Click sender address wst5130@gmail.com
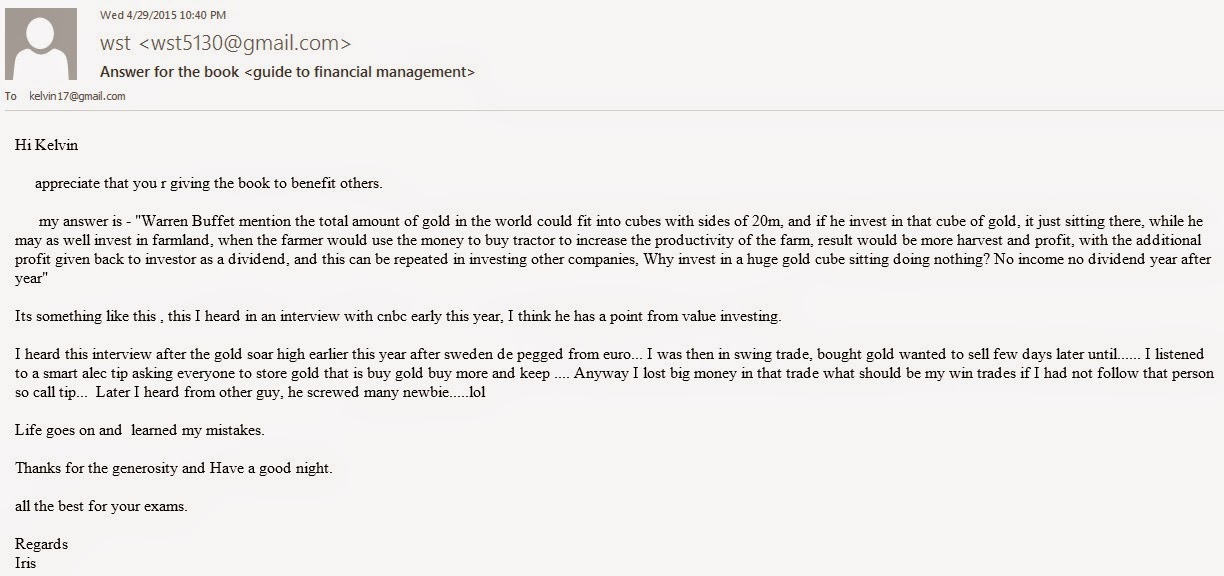This screenshot has width=1224, height=576. coord(245,44)
